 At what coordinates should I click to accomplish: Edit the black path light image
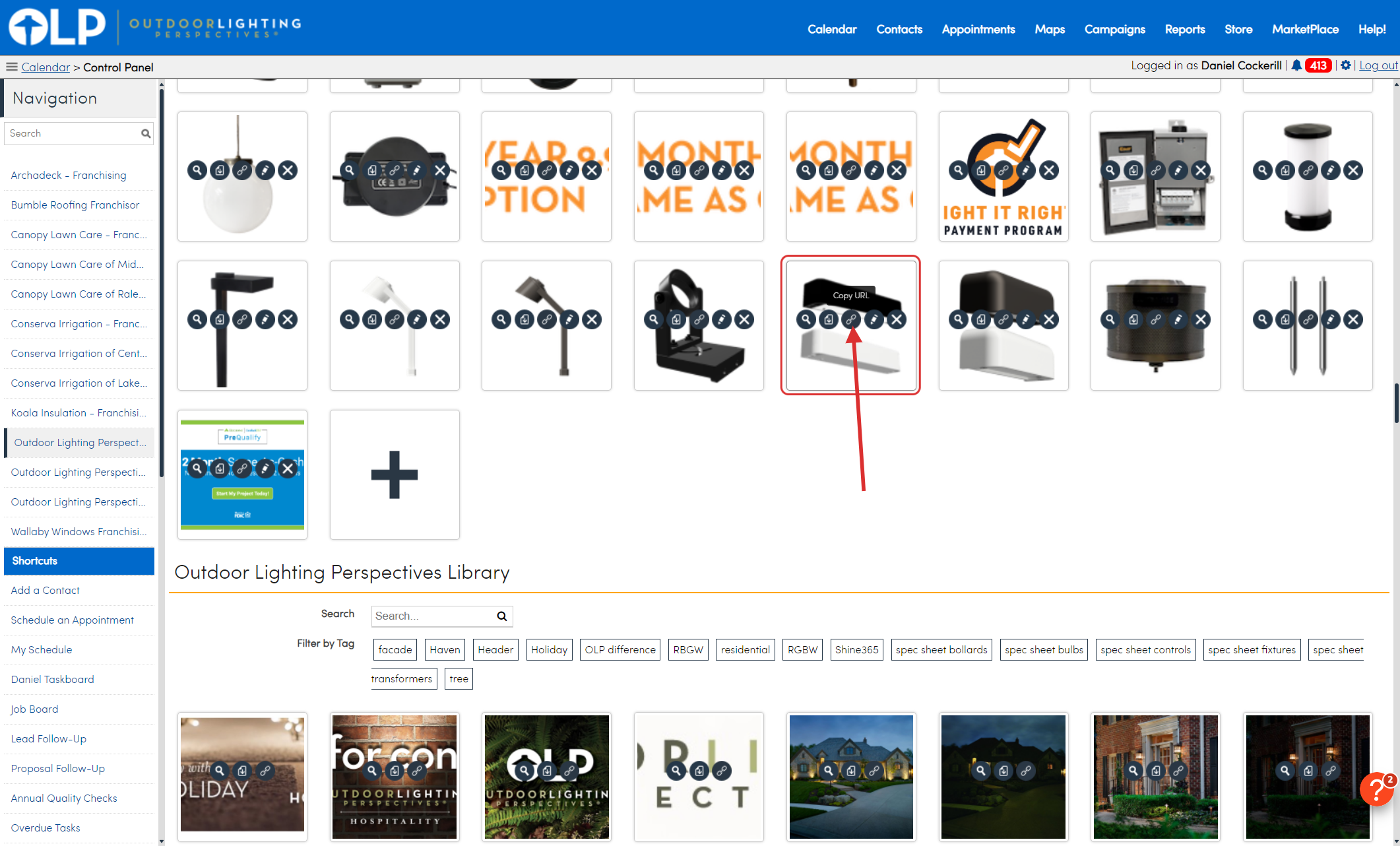pyautogui.click(x=265, y=319)
